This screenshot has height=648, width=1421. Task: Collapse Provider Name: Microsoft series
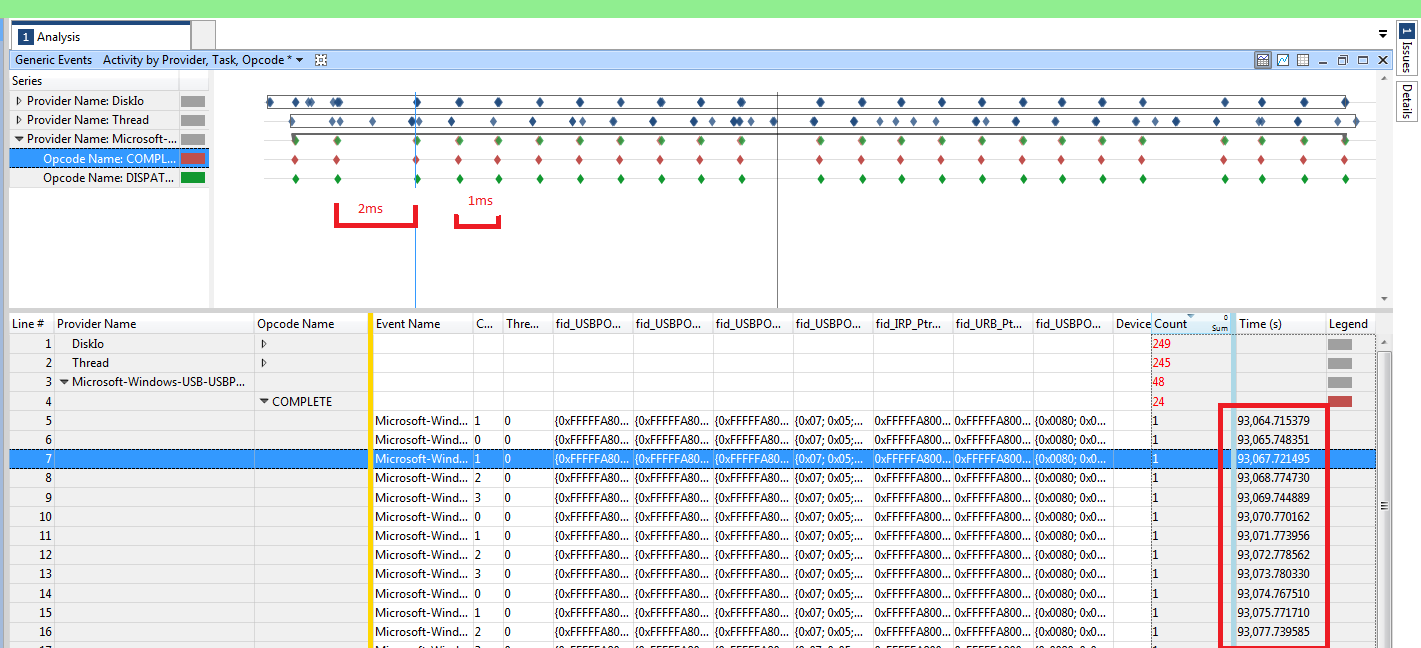(19, 139)
